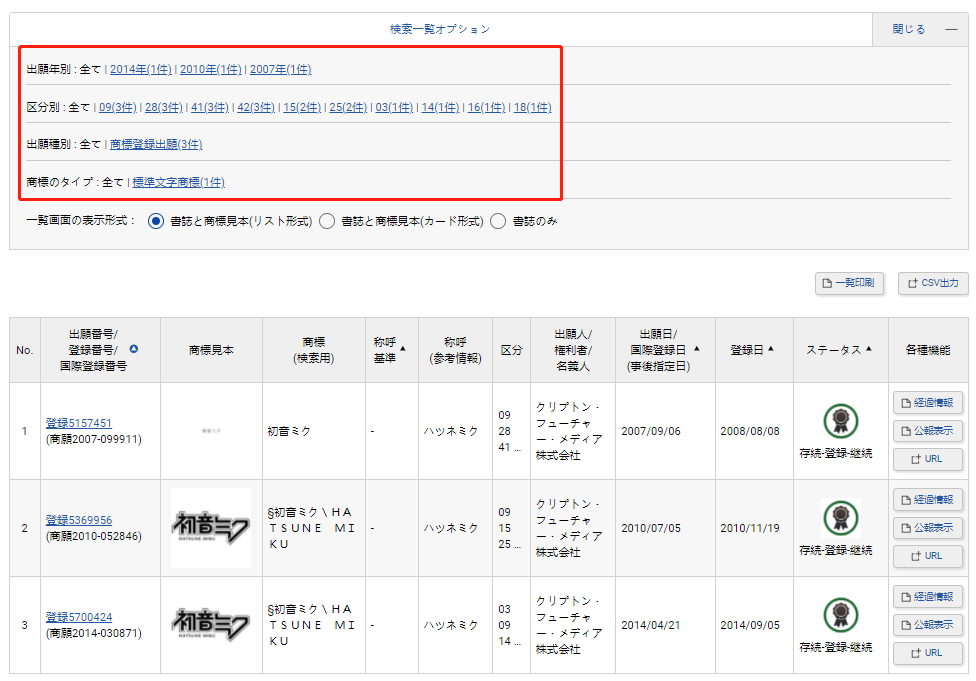This screenshot has height=681, width=976.
Task: Click the status medal icon in row 2
Action: coord(840,517)
